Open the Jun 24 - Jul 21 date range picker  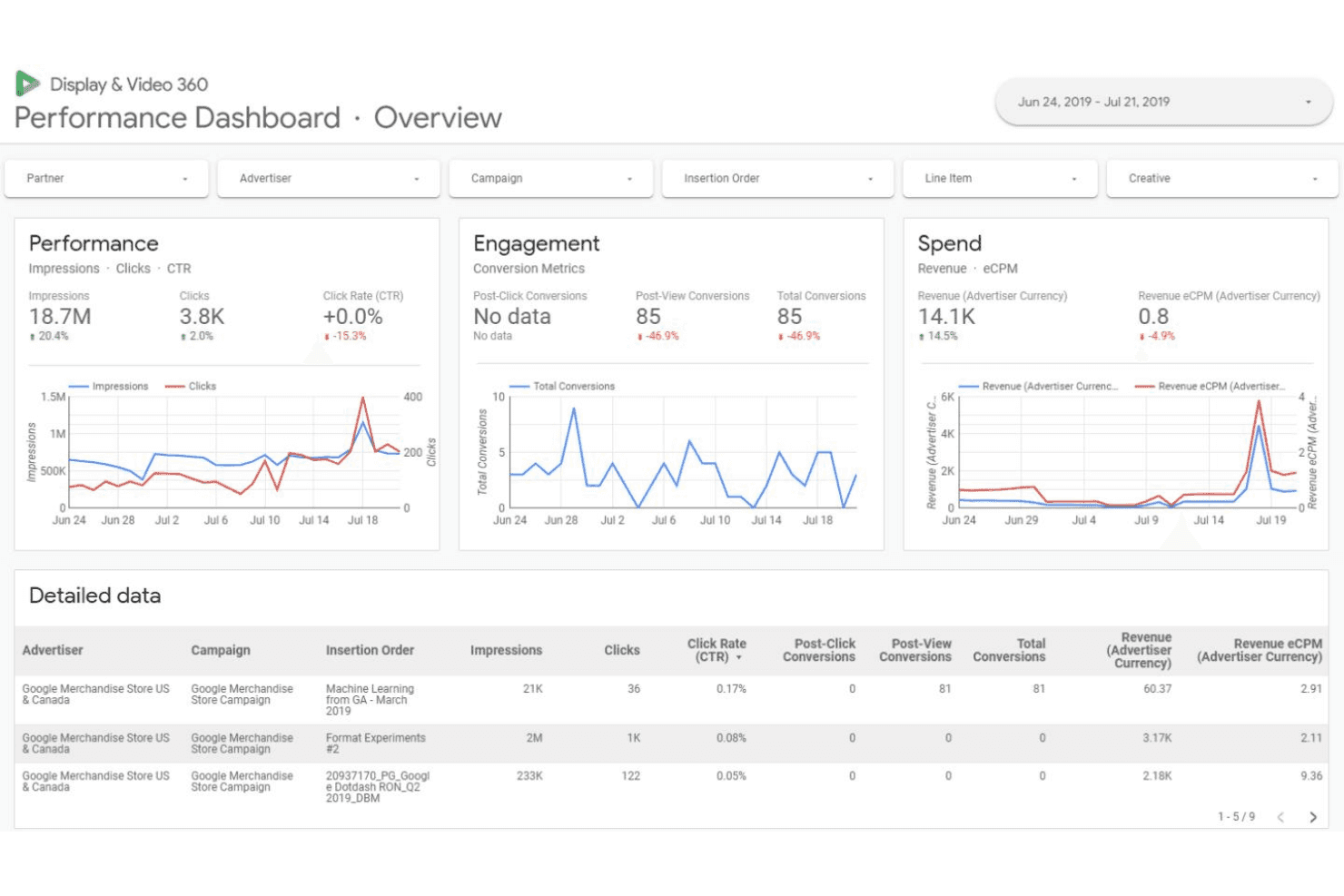1163,102
